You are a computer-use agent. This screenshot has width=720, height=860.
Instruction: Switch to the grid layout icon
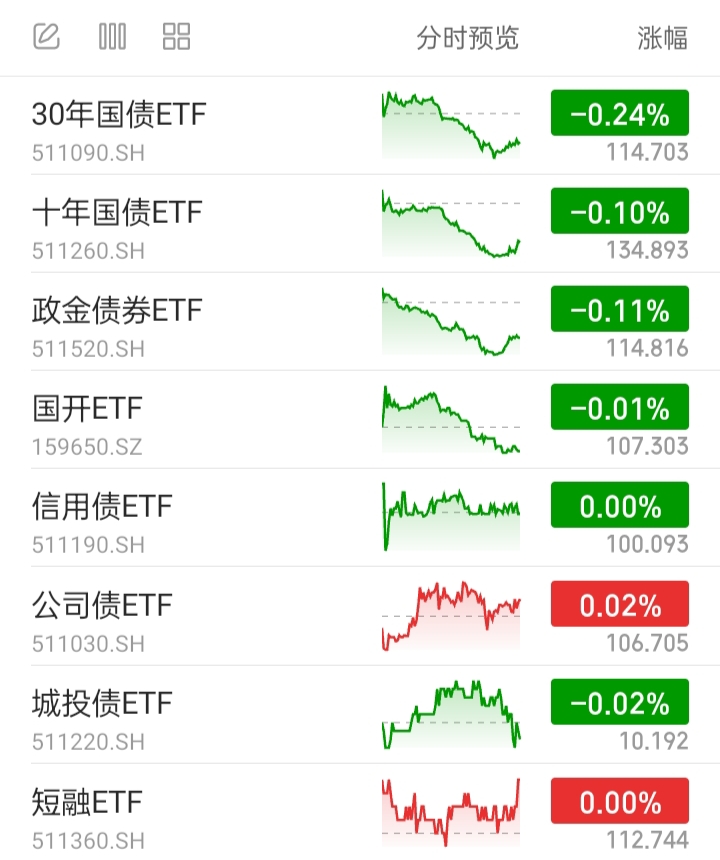click(x=176, y=38)
